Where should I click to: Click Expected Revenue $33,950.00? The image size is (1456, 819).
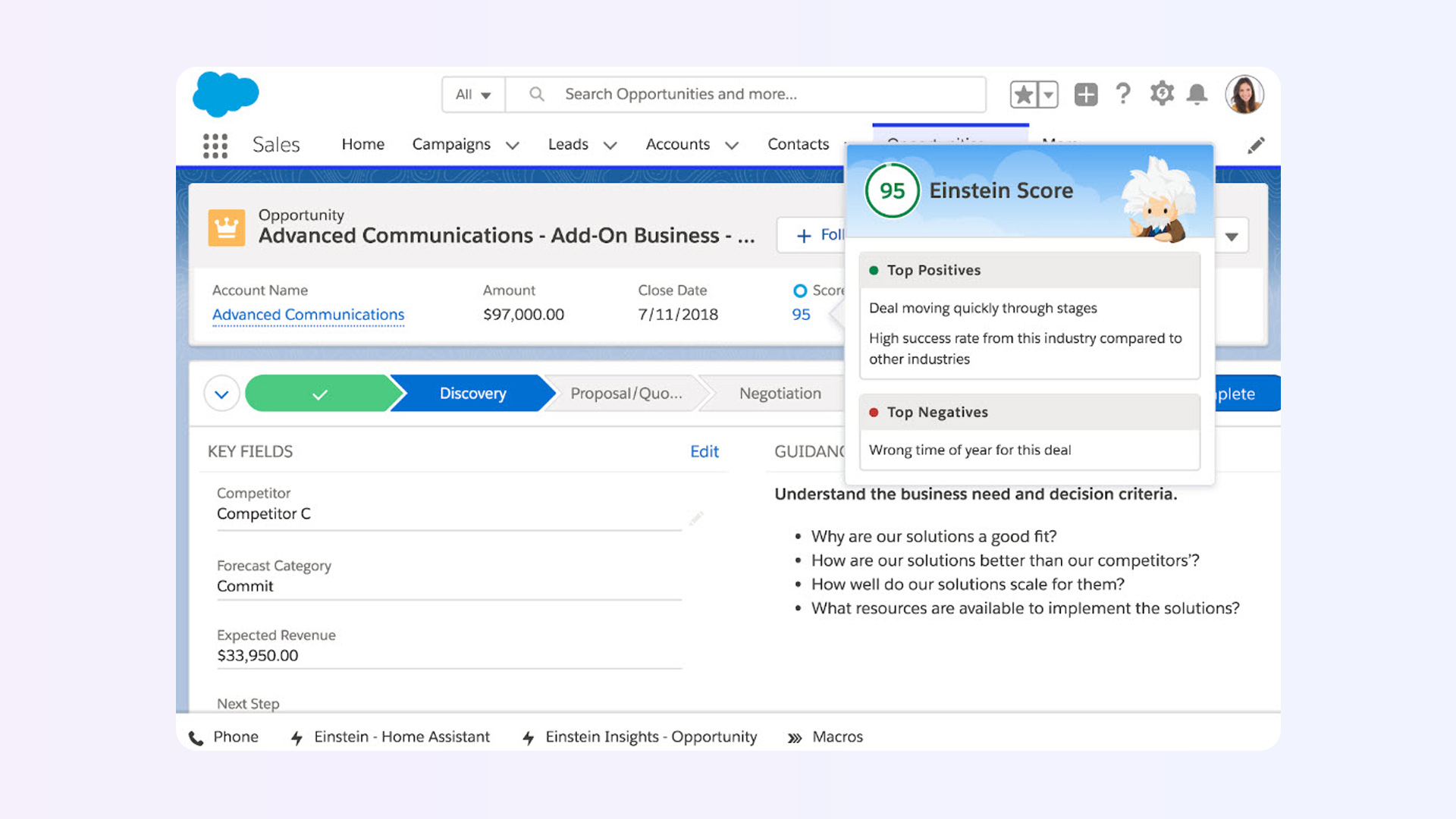(257, 656)
